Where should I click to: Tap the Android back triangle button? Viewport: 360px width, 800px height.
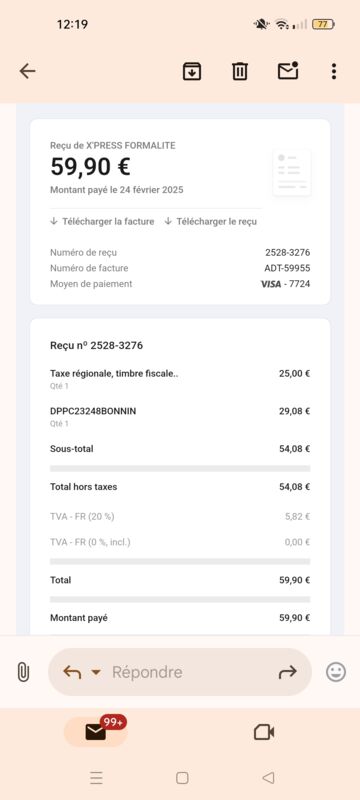(x=268, y=778)
